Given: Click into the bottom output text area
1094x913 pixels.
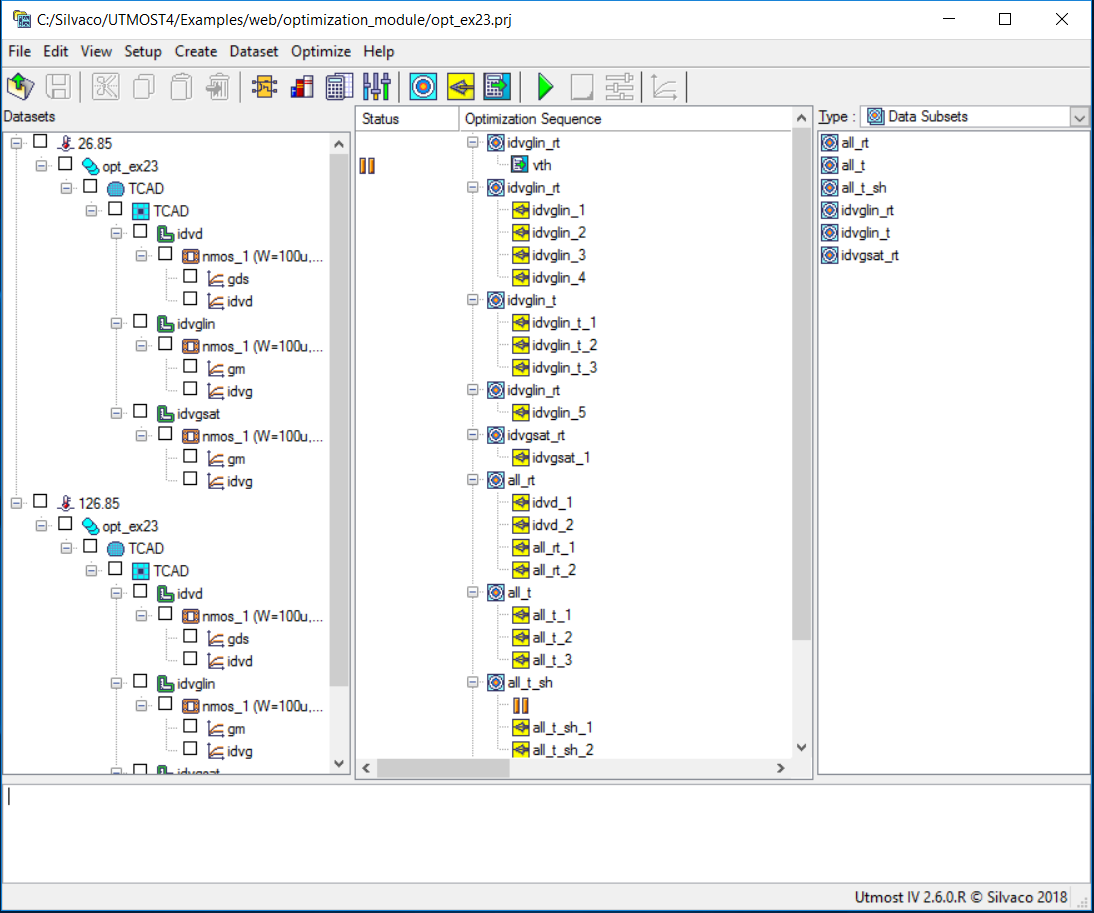Looking at the screenshot, I should coord(546,833).
